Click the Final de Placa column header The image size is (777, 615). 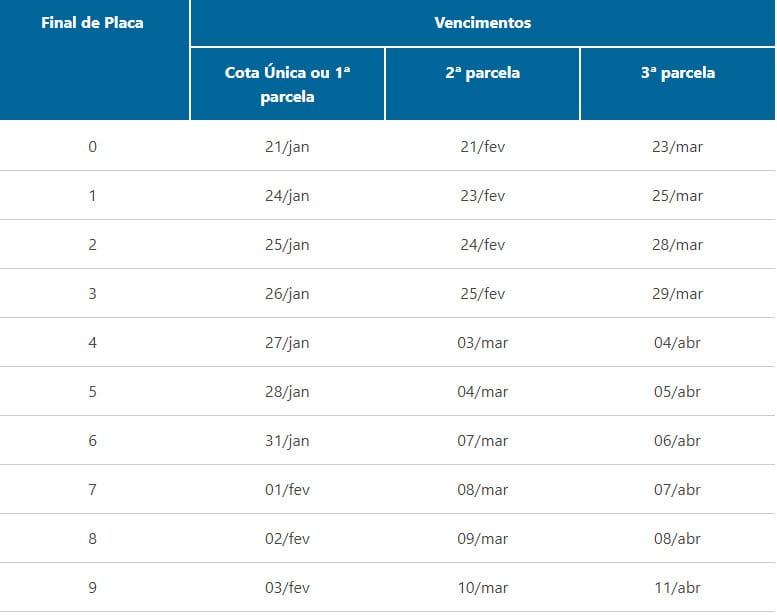coord(92,22)
